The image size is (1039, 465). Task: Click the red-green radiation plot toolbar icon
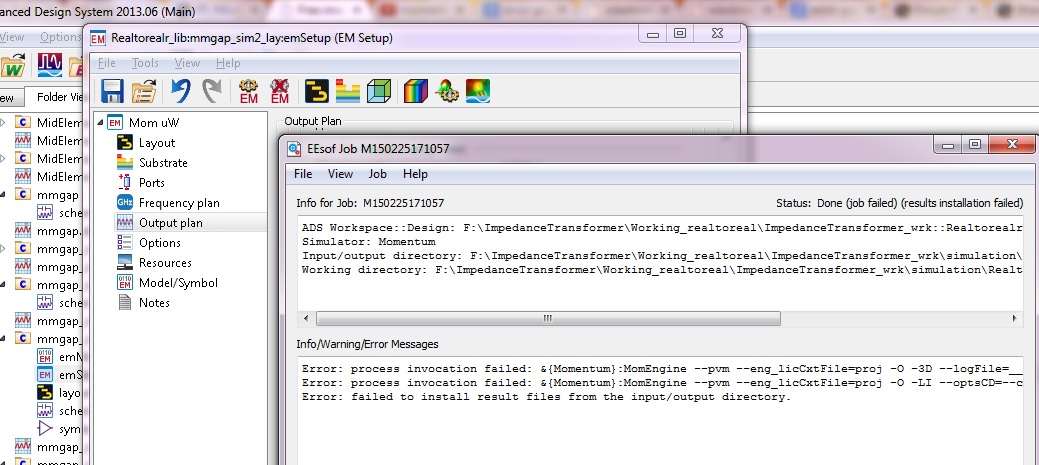[x=478, y=91]
